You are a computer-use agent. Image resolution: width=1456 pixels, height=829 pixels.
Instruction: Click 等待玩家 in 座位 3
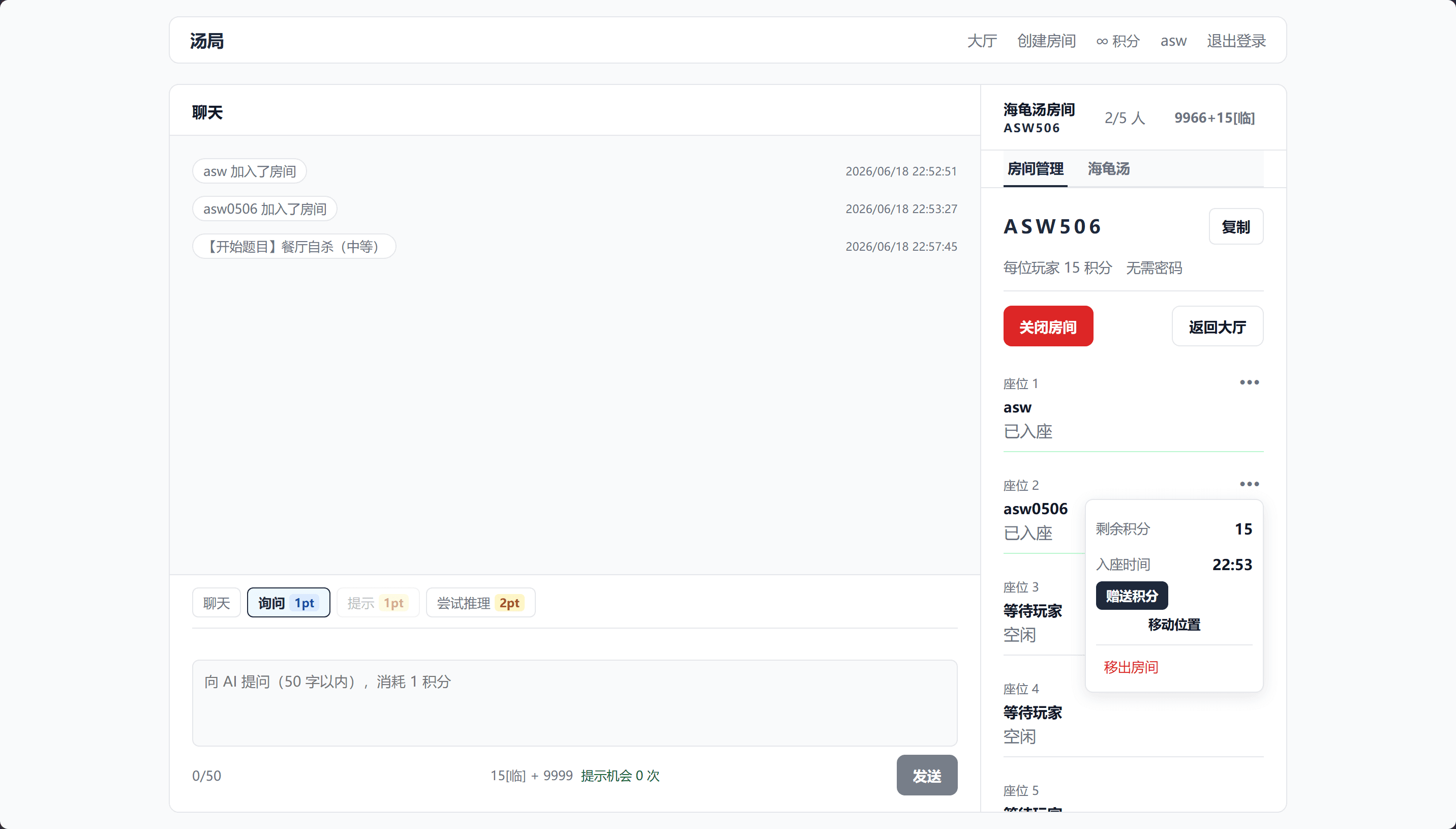point(1032,610)
